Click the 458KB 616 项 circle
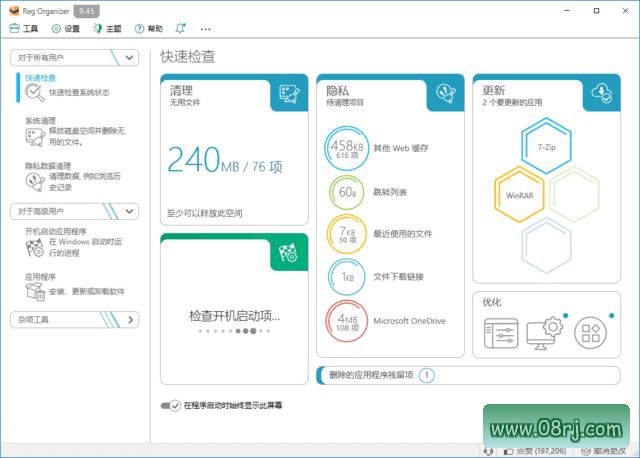The height and width of the screenshot is (458, 640). click(347, 149)
